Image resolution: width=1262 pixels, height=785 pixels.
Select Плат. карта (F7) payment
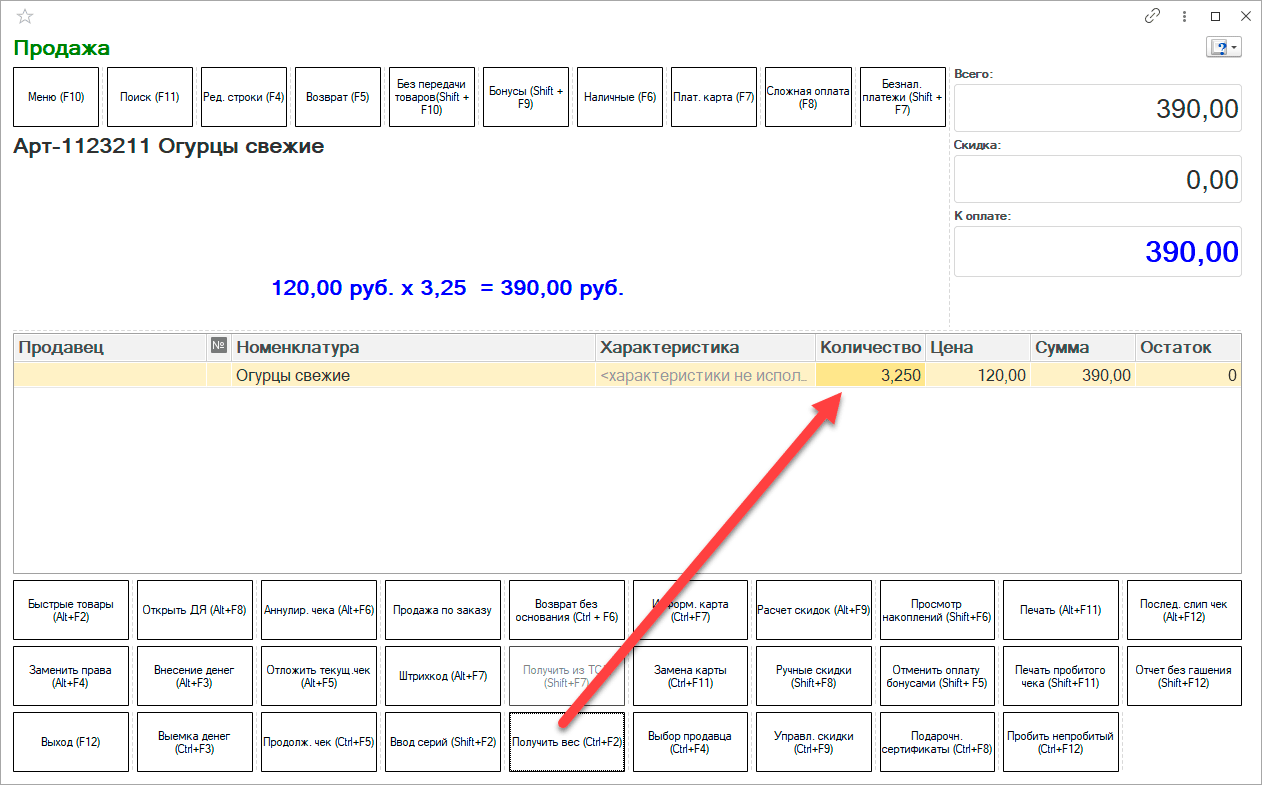click(713, 97)
